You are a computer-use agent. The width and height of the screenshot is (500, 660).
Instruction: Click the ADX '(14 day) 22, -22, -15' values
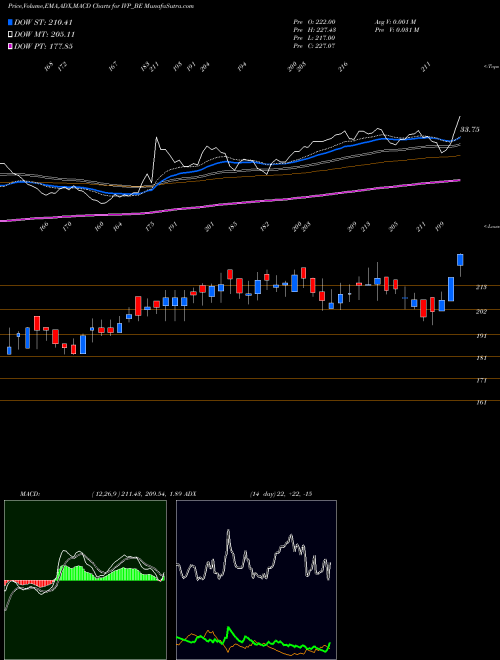[x=281, y=494]
